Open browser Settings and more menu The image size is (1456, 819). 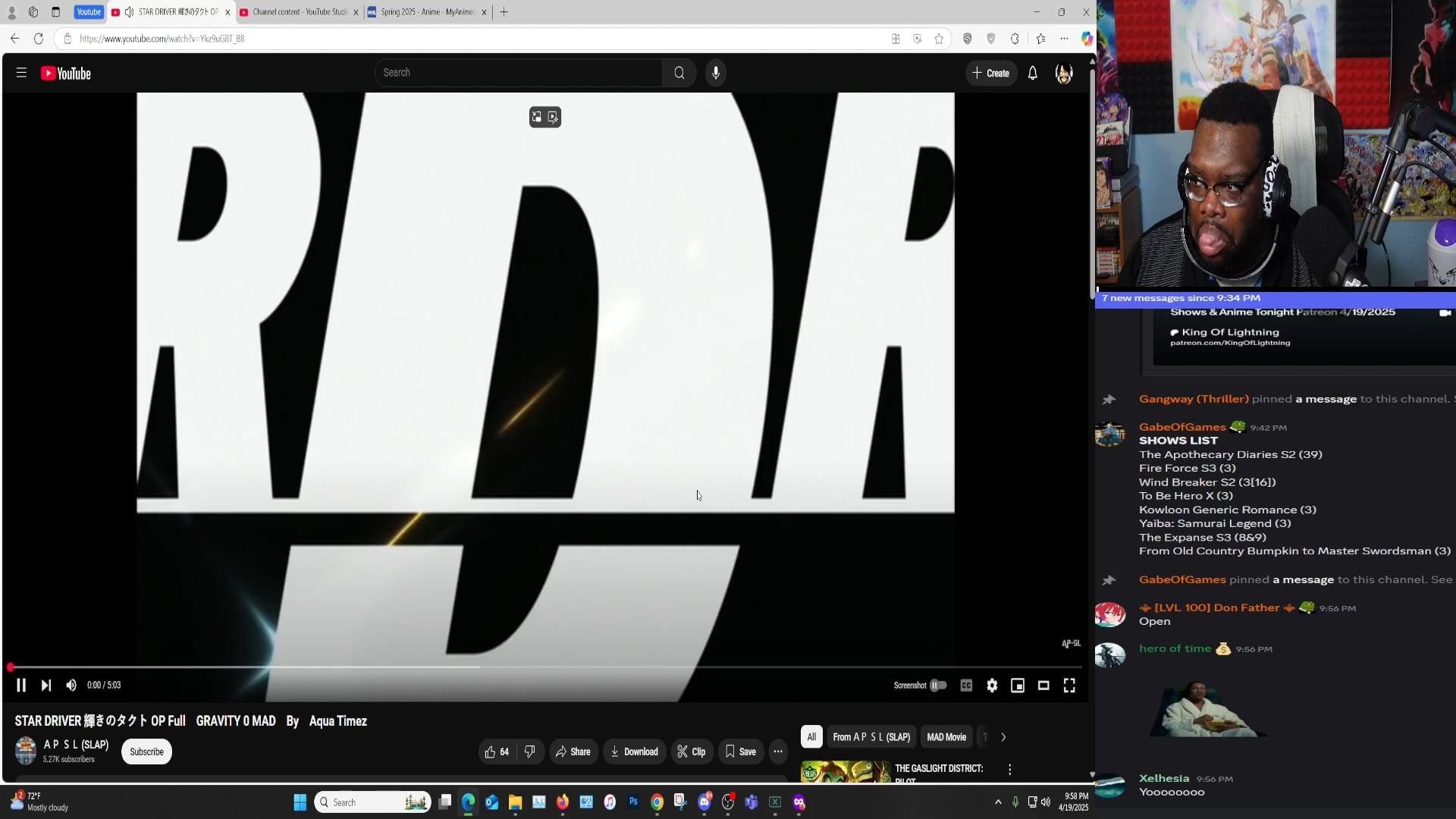(1064, 39)
